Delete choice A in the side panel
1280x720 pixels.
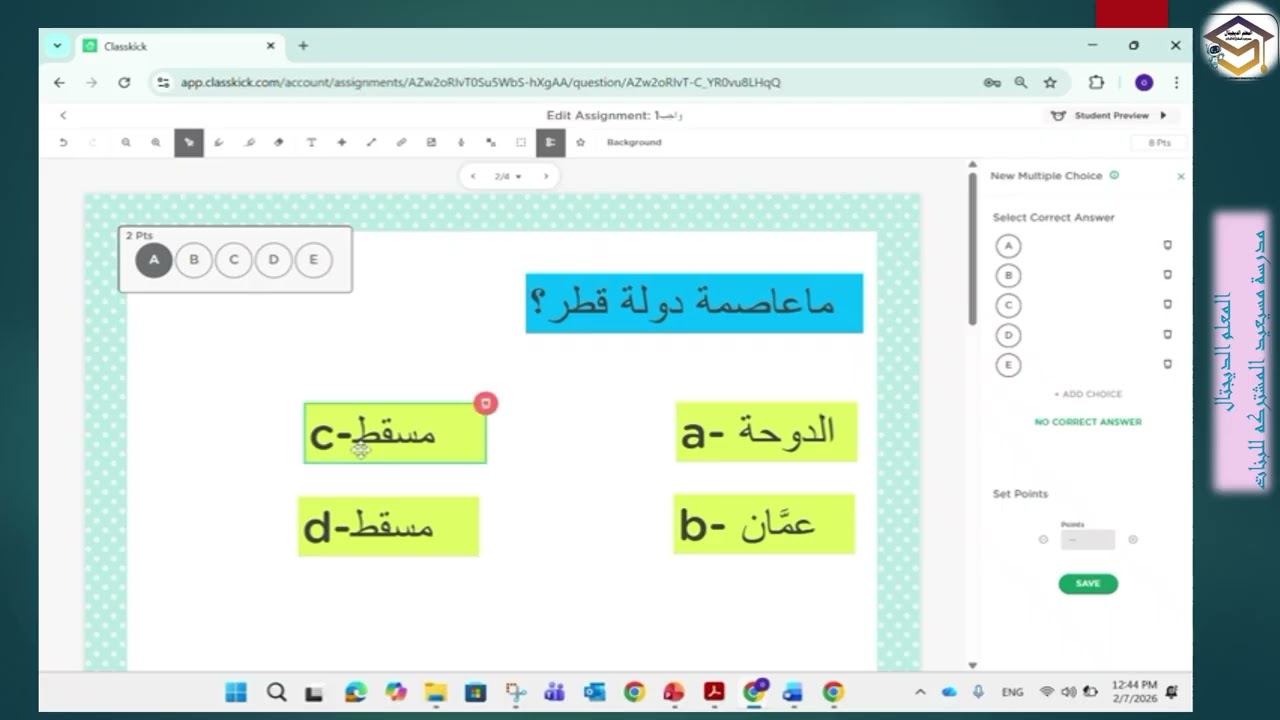coord(1167,245)
